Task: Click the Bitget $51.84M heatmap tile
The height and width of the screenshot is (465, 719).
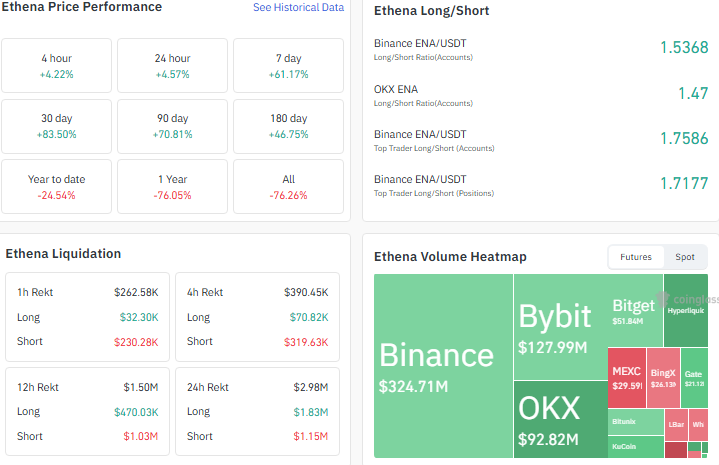Action: click(x=635, y=310)
